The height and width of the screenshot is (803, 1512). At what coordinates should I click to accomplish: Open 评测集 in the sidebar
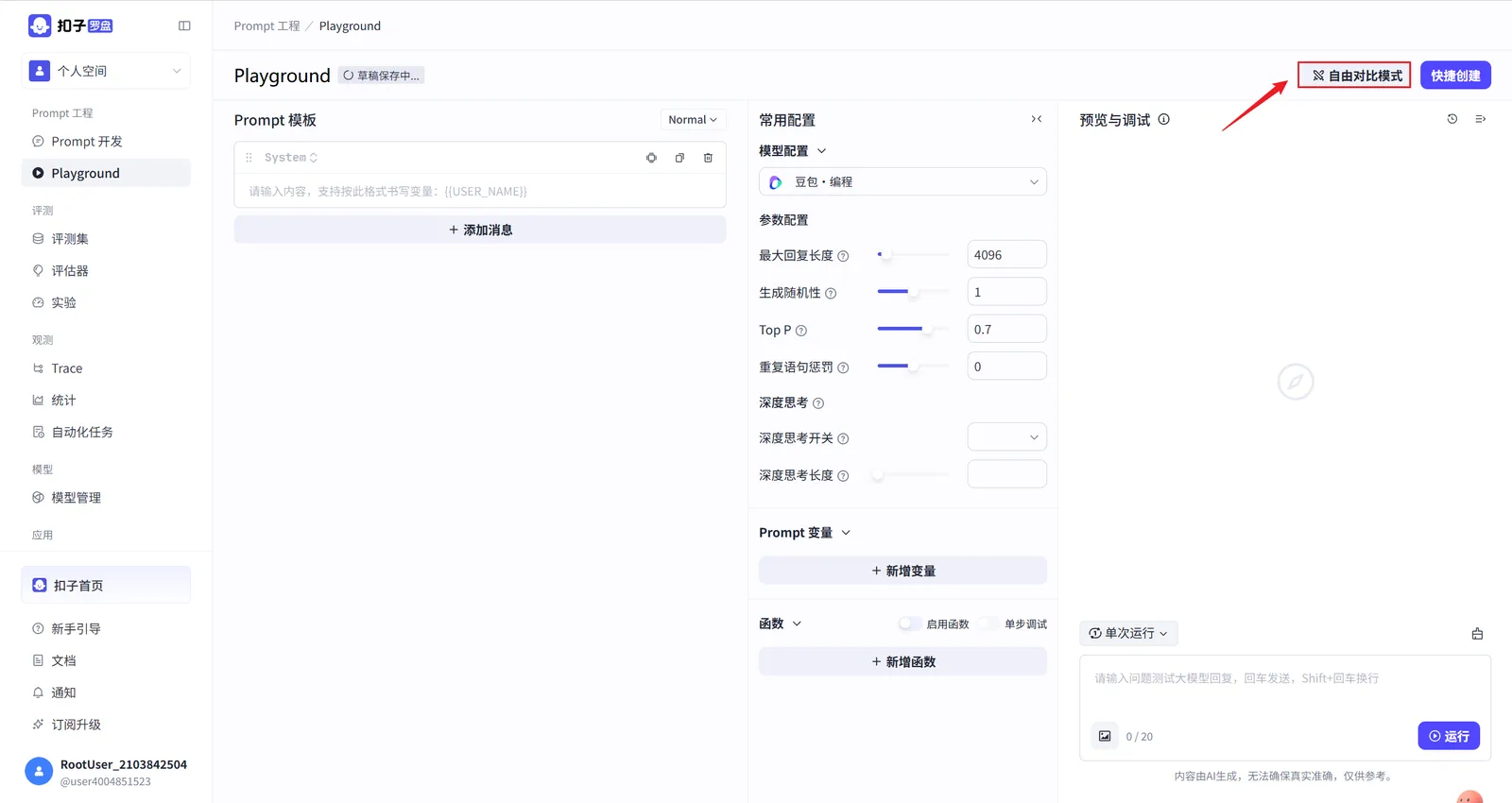click(x=106, y=239)
